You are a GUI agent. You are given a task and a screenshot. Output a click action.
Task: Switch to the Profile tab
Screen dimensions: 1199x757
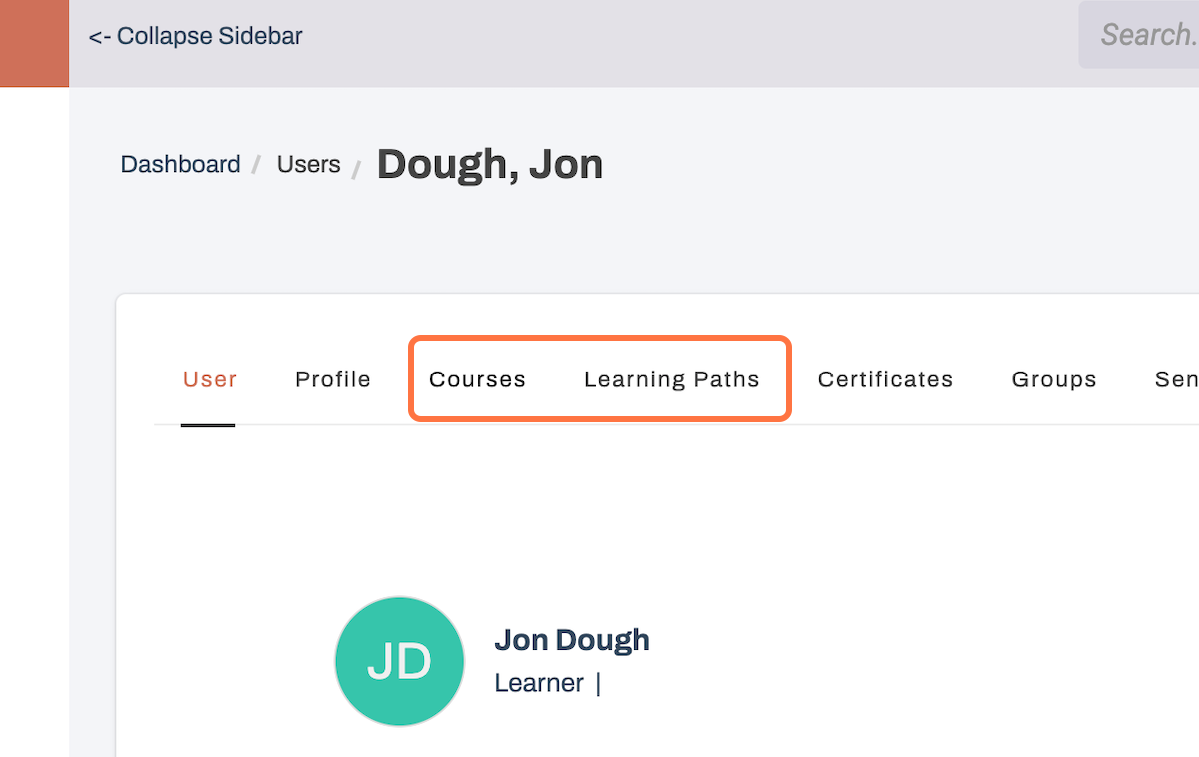point(332,379)
